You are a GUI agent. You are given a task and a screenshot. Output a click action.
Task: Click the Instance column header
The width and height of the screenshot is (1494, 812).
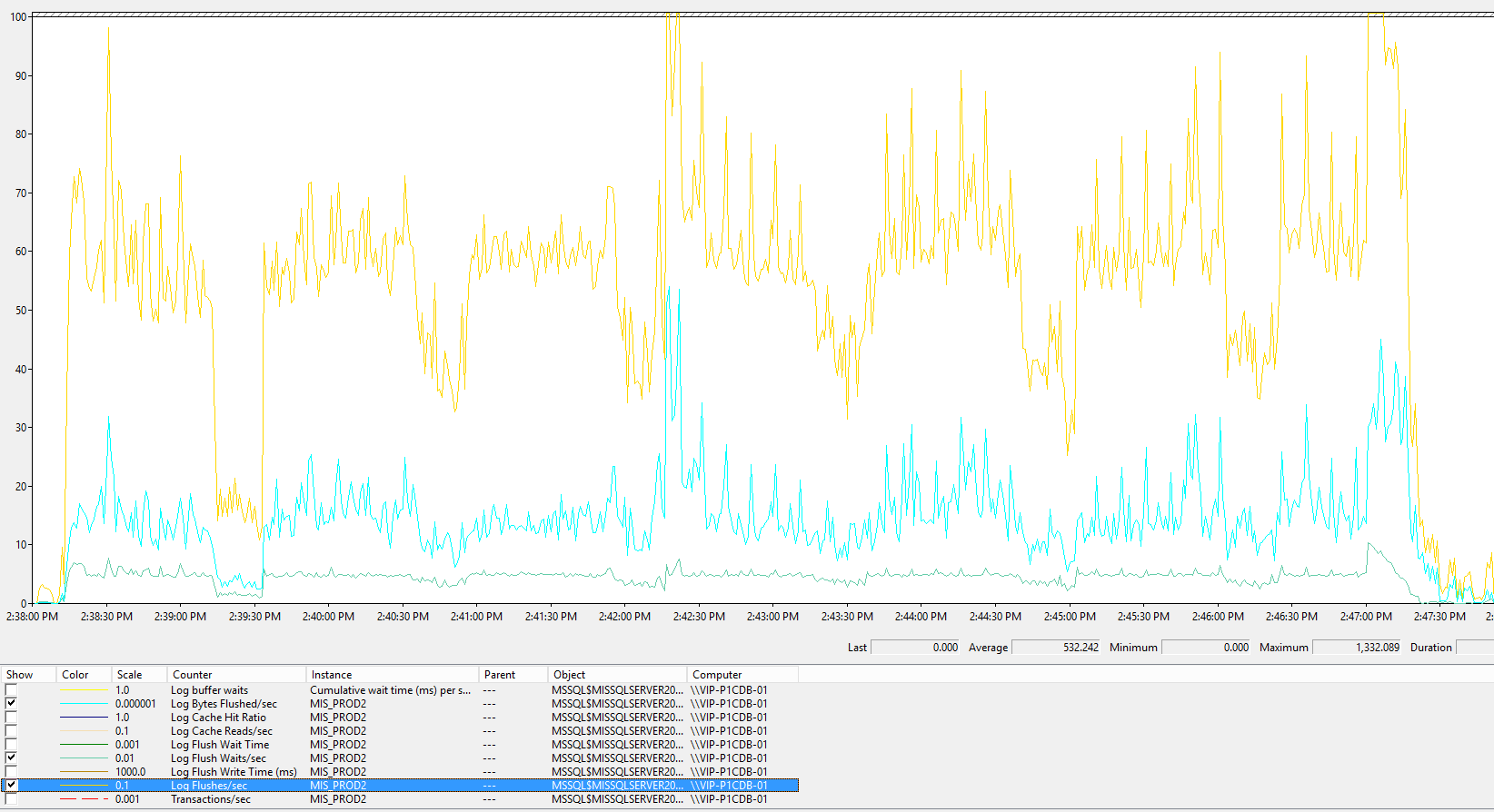pos(392,675)
